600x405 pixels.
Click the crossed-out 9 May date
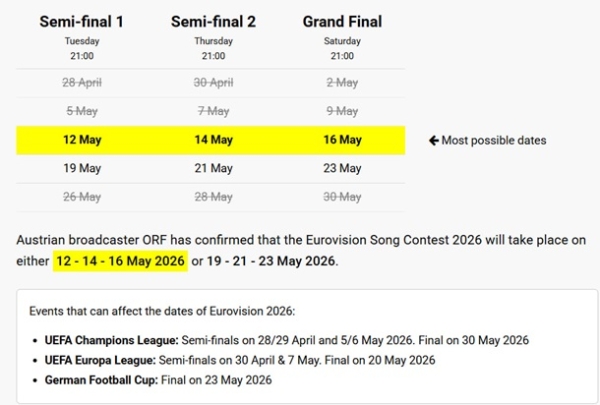343,112
